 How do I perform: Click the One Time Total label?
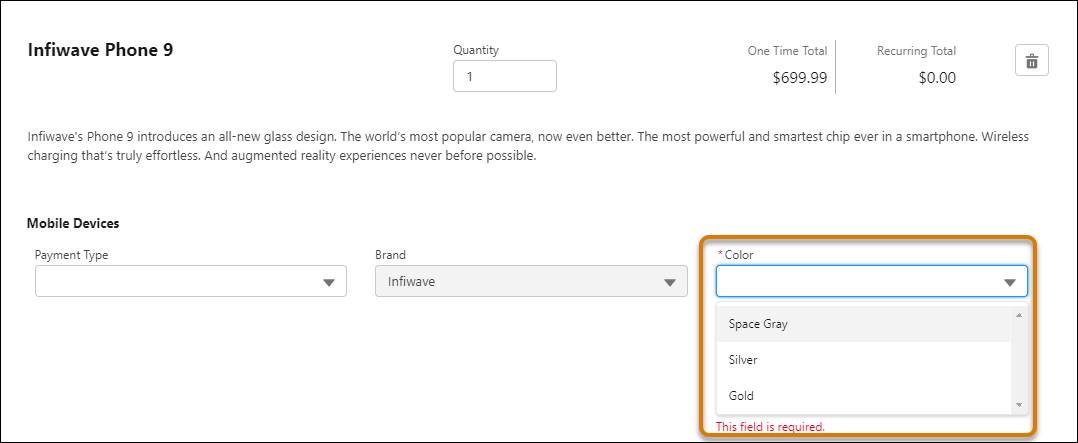click(x=787, y=51)
